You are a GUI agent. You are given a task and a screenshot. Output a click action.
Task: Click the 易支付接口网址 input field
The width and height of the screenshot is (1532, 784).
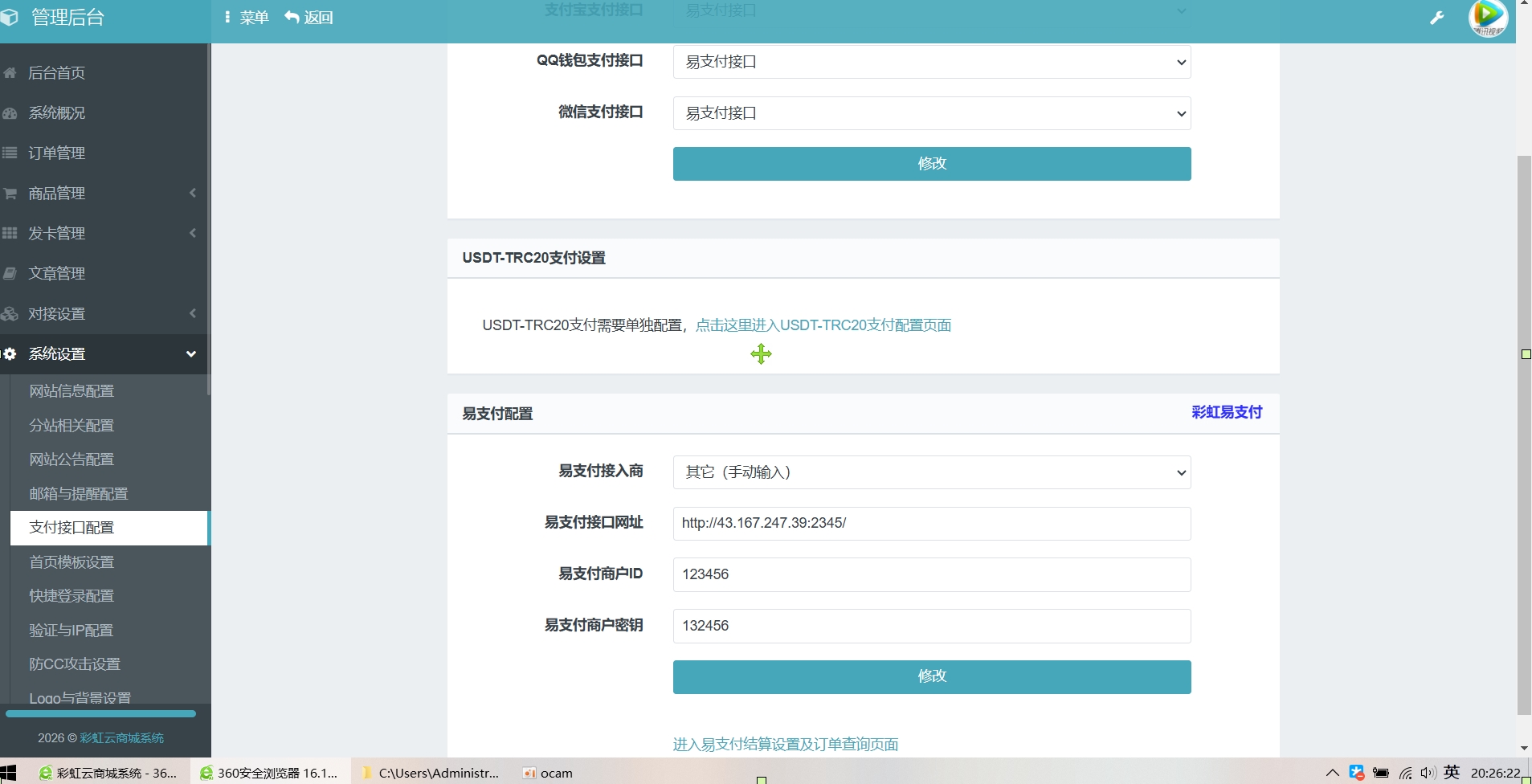tap(932, 524)
